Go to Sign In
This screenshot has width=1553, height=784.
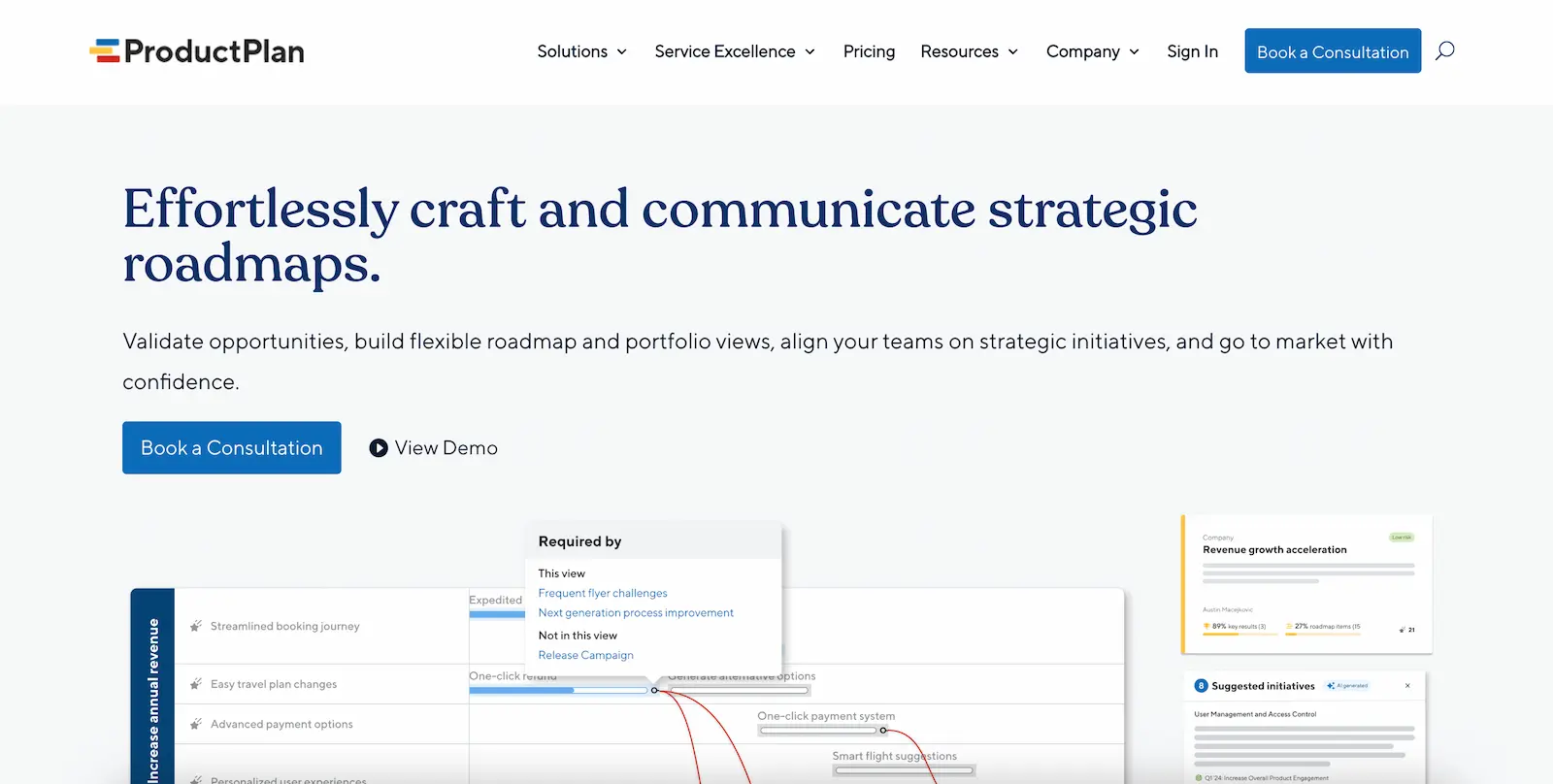point(1192,51)
